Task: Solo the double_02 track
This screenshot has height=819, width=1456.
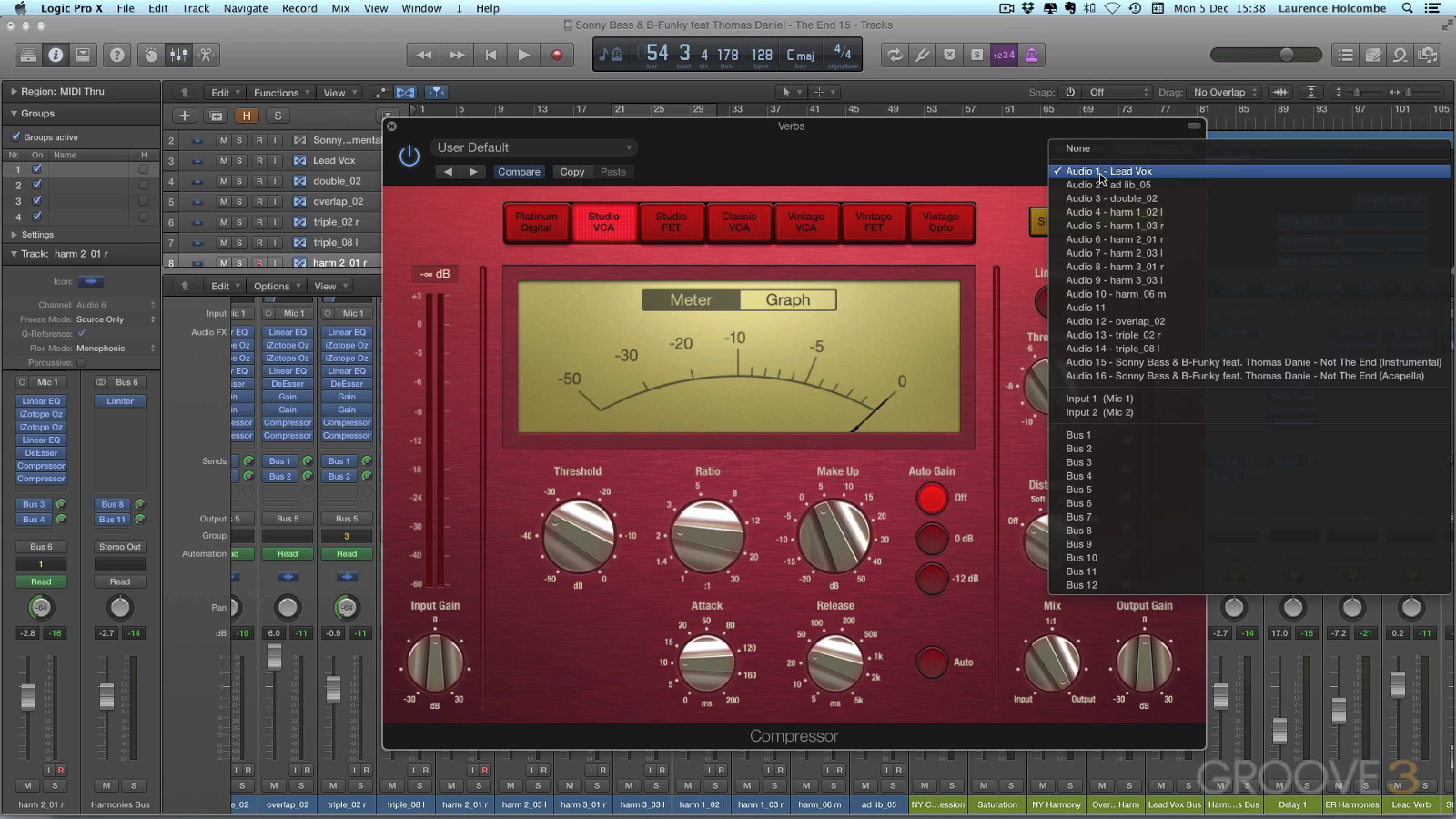Action: (x=239, y=181)
